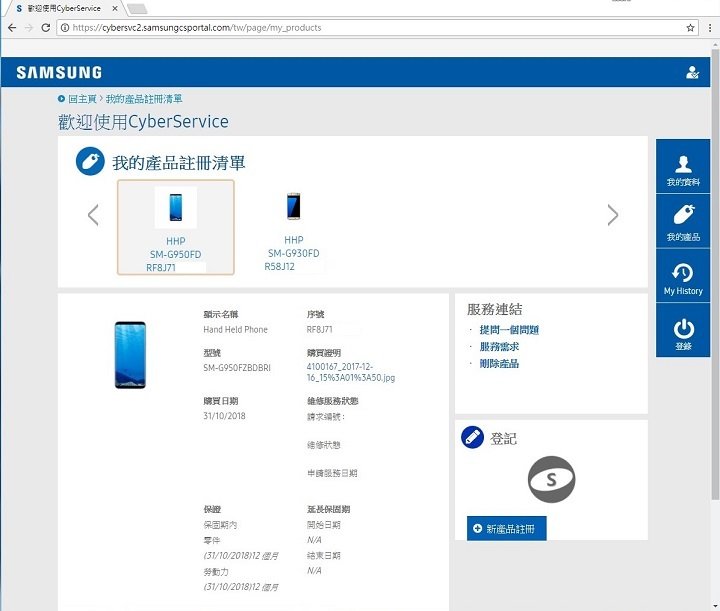The image size is (720, 611).
Task: Click 新產品註冊 button
Action: click(x=506, y=528)
